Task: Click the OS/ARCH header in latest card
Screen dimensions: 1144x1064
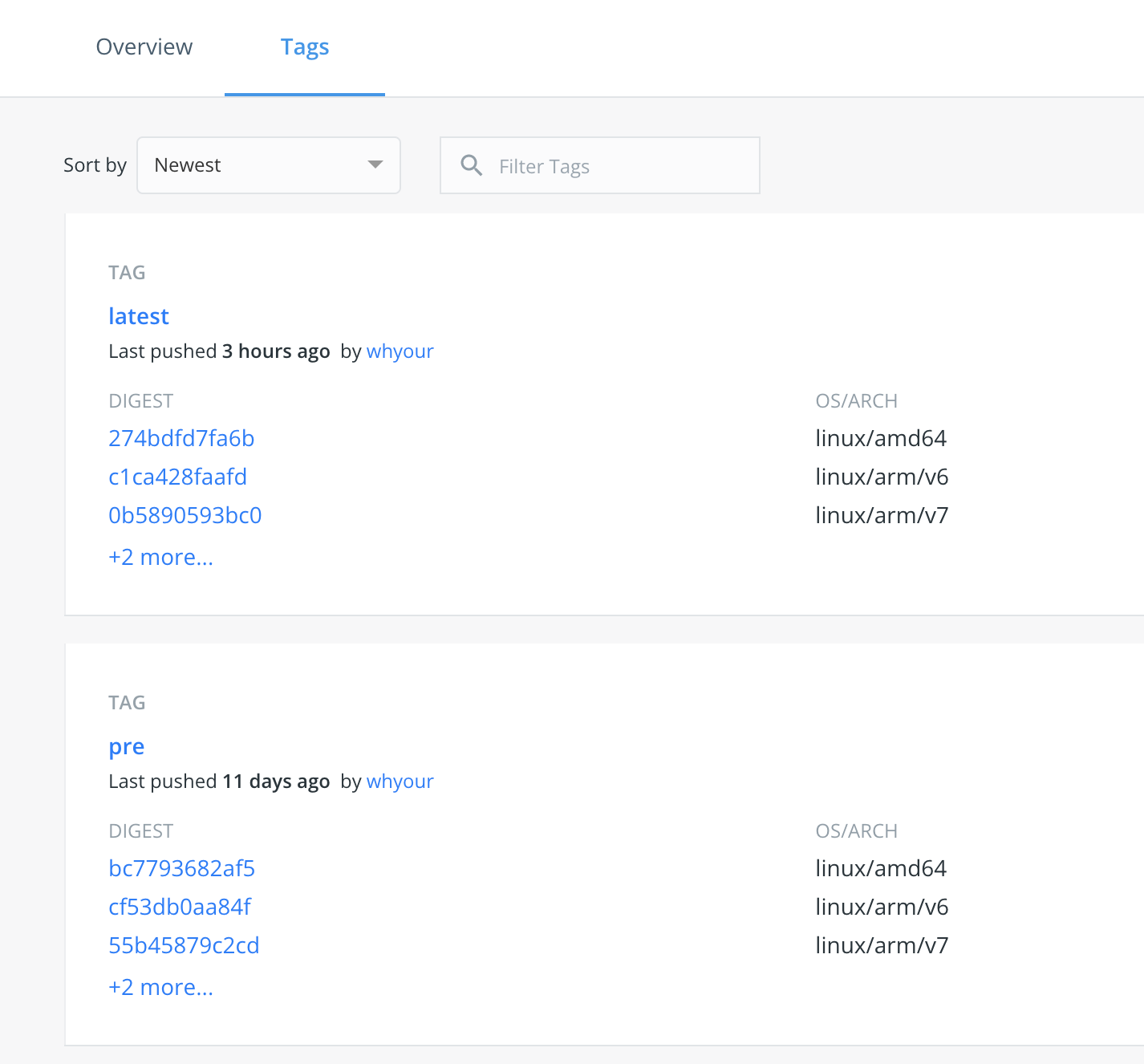Action: pos(856,401)
